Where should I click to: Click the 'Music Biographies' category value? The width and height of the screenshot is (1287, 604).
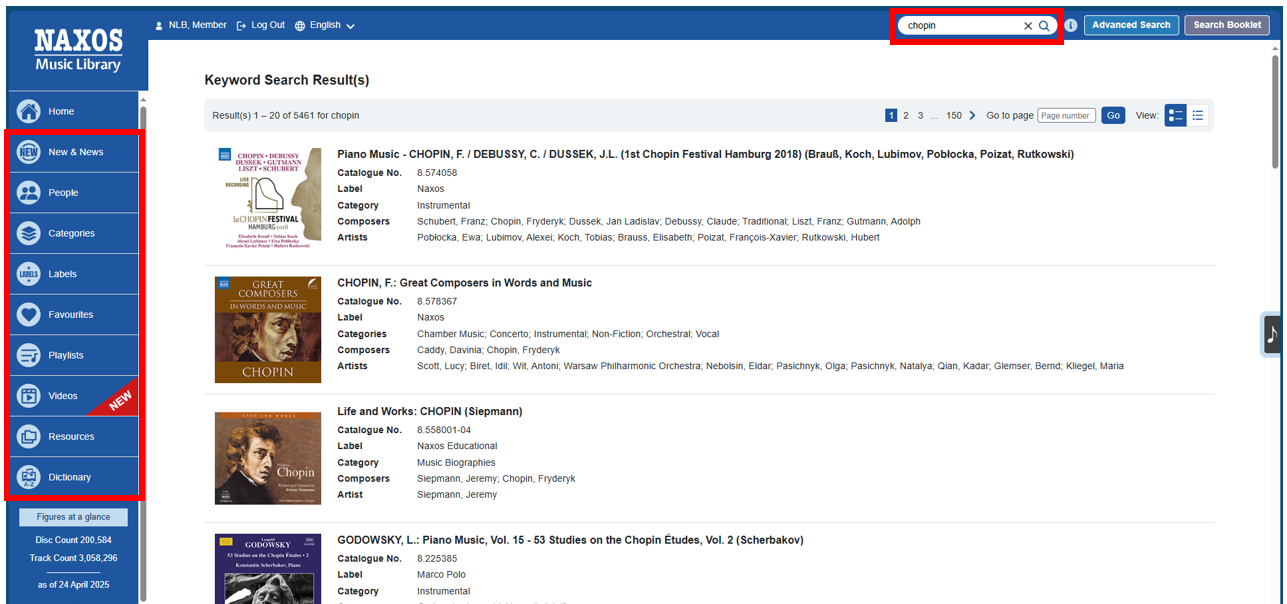click(x=456, y=463)
